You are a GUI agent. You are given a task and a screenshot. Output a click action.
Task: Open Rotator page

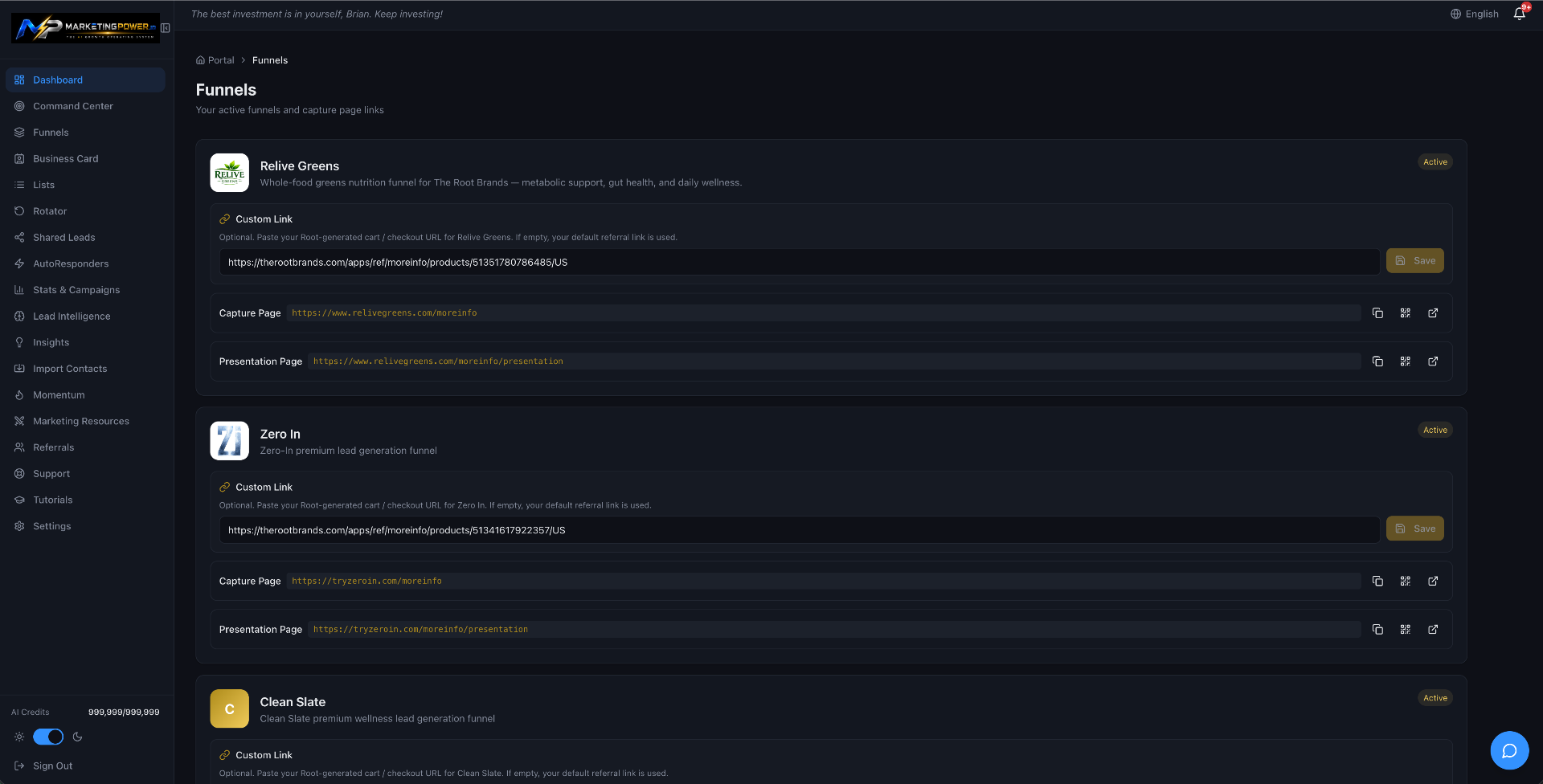pyautogui.click(x=85, y=211)
